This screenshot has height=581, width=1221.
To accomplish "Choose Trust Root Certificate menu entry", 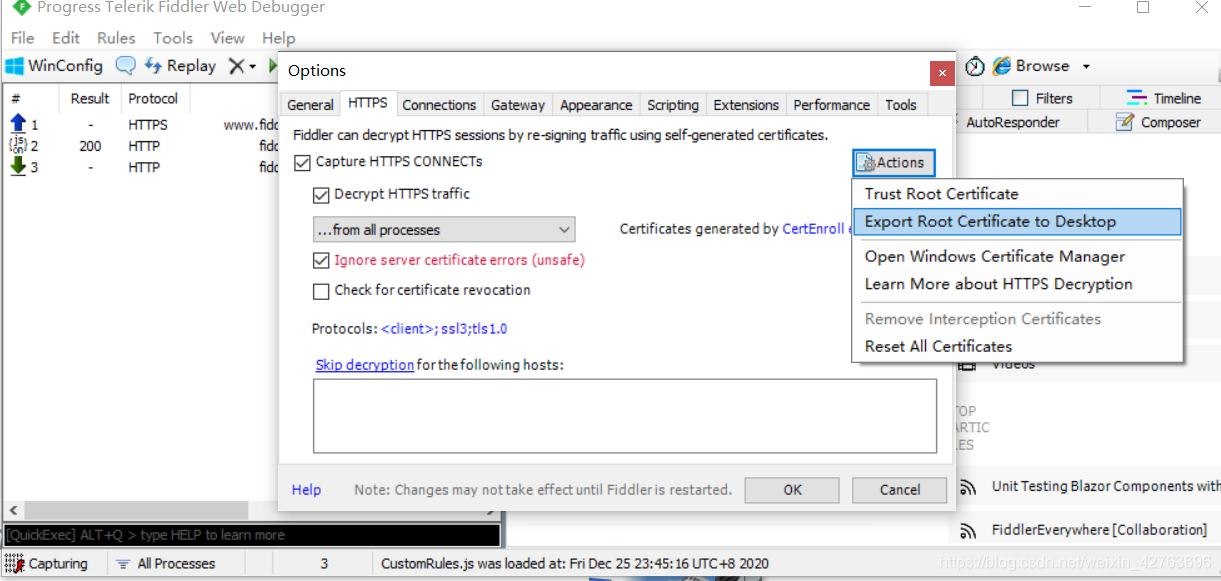I will pyautogui.click(x=1018, y=194).
